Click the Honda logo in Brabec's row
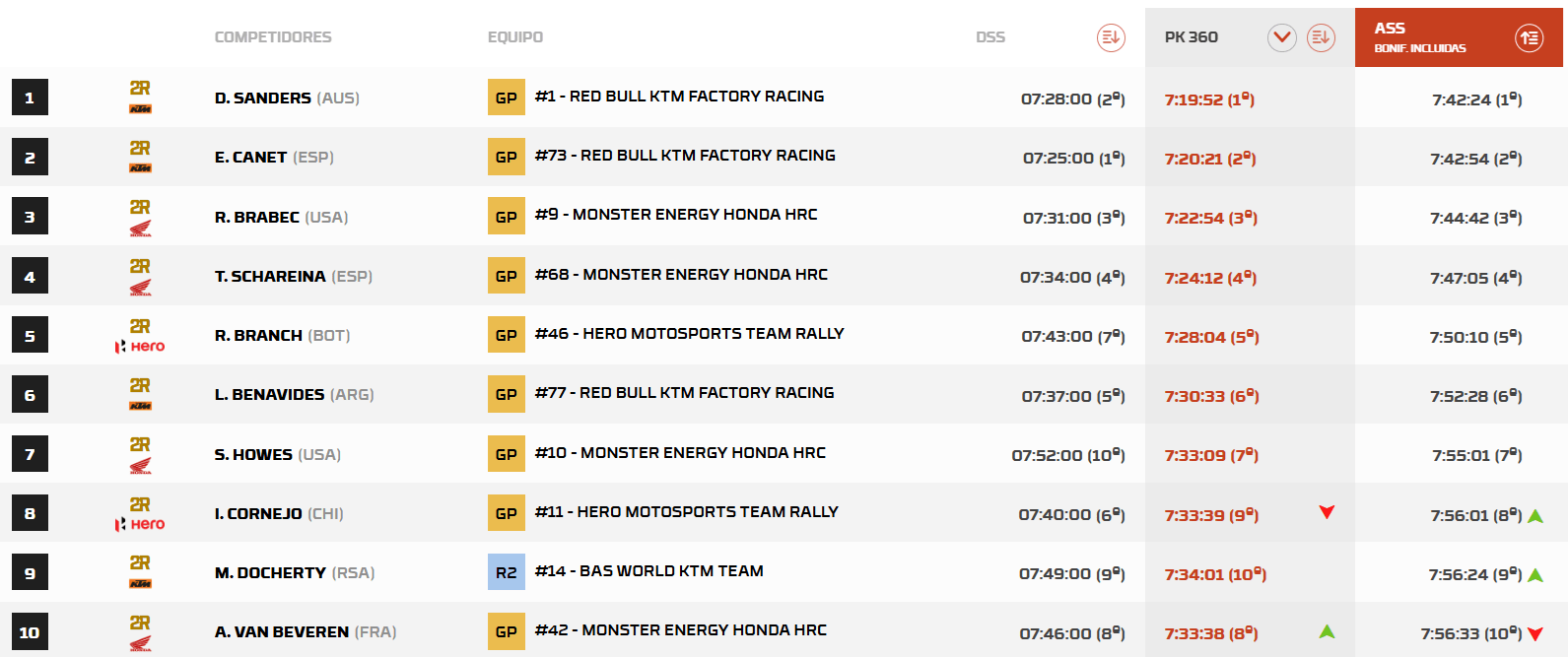This screenshot has width=1568, height=657. [x=140, y=230]
